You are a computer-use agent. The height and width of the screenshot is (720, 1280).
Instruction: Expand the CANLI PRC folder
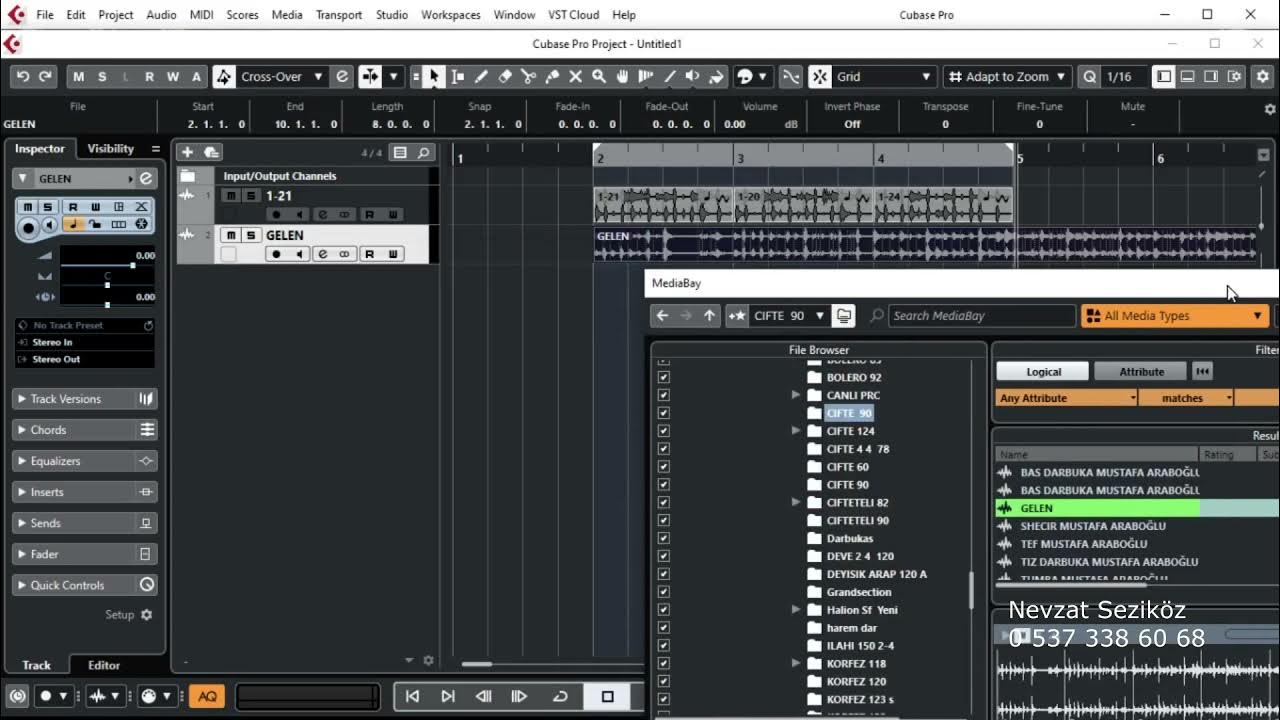[796, 395]
